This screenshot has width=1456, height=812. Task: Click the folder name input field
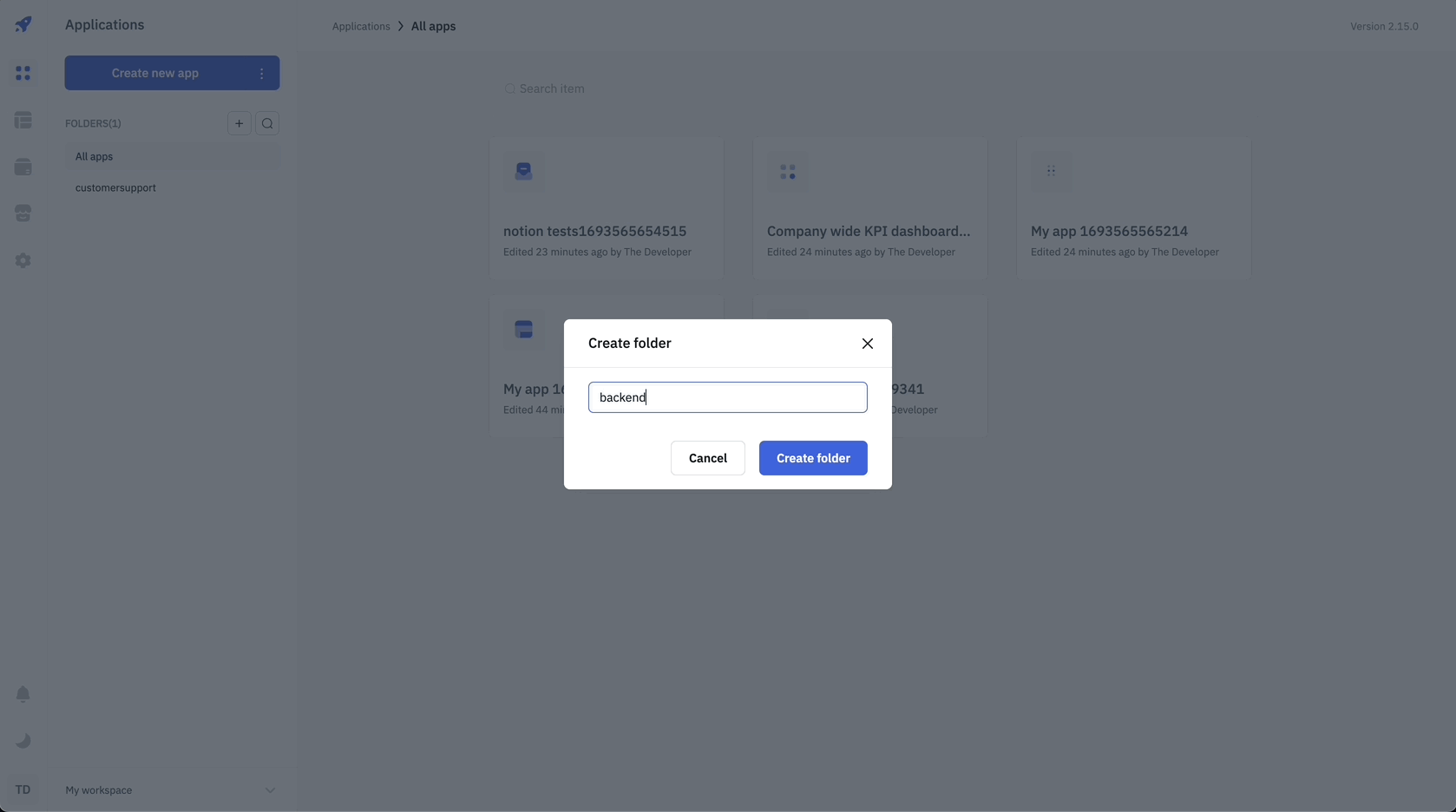click(x=727, y=397)
